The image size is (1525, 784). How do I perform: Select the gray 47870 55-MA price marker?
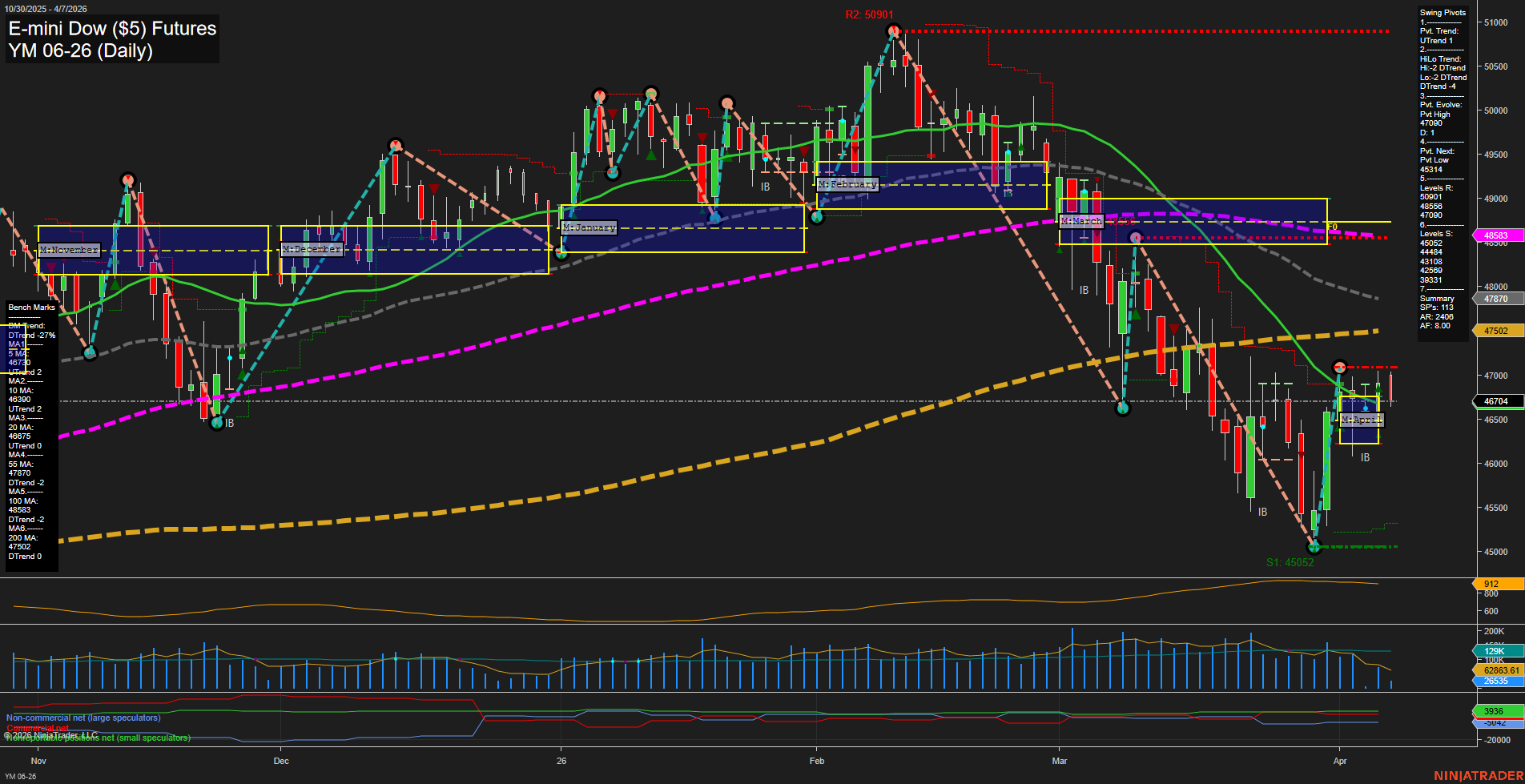pyautogui.click(x=1497, y=298)
